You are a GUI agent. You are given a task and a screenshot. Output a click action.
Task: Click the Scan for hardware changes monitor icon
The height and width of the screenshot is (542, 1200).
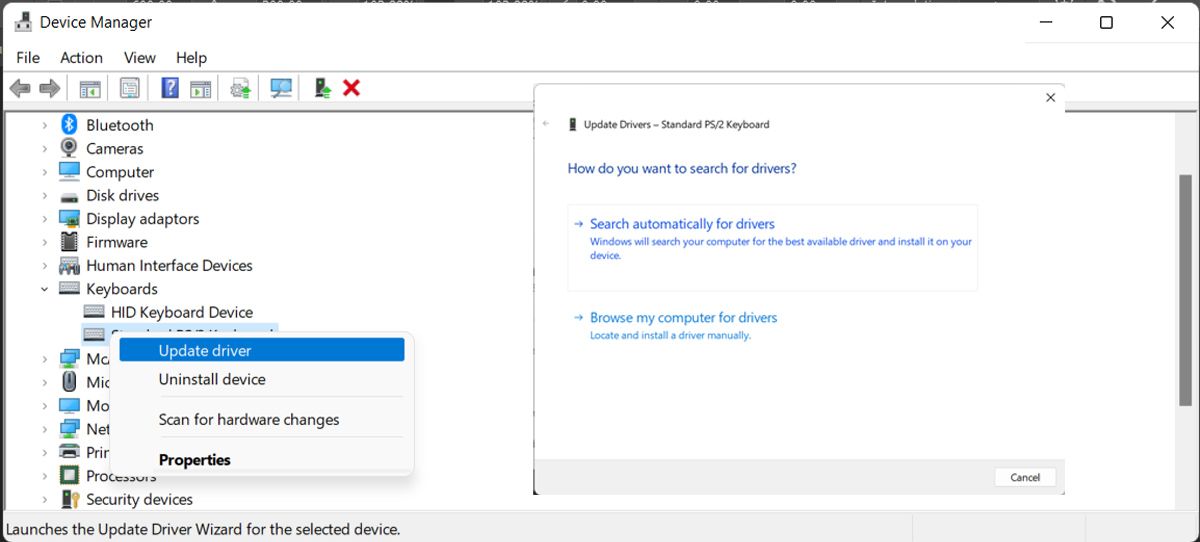pyautogui.click(x=281, y=88)
